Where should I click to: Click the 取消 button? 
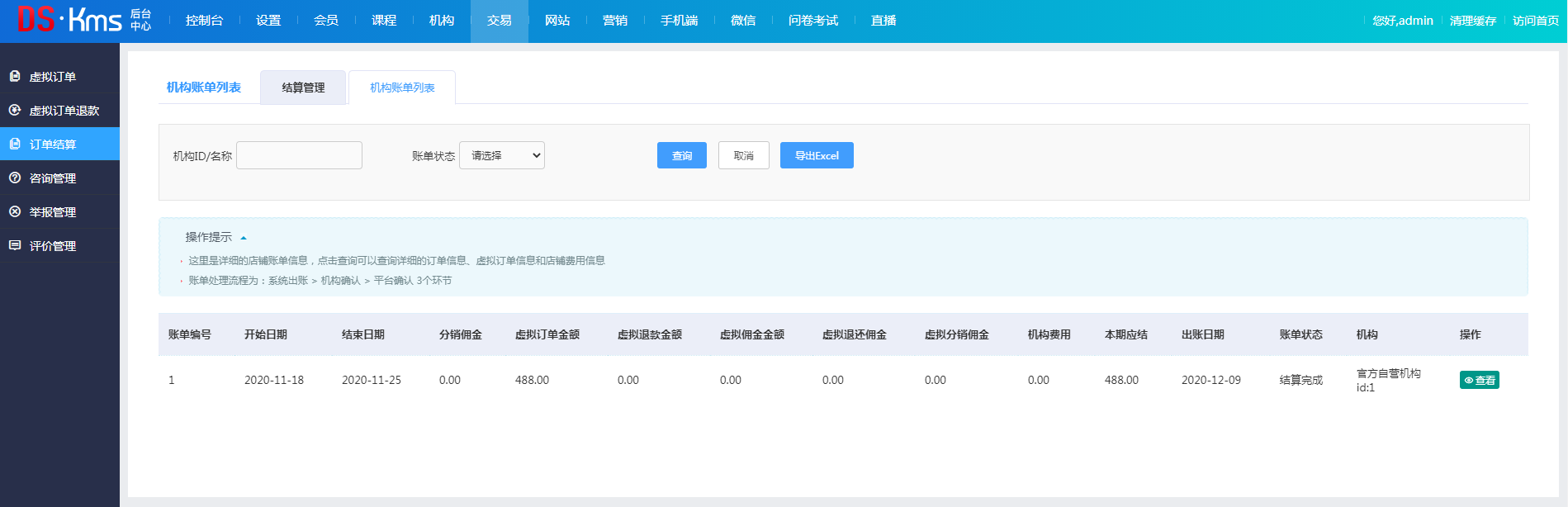point(744,155)
